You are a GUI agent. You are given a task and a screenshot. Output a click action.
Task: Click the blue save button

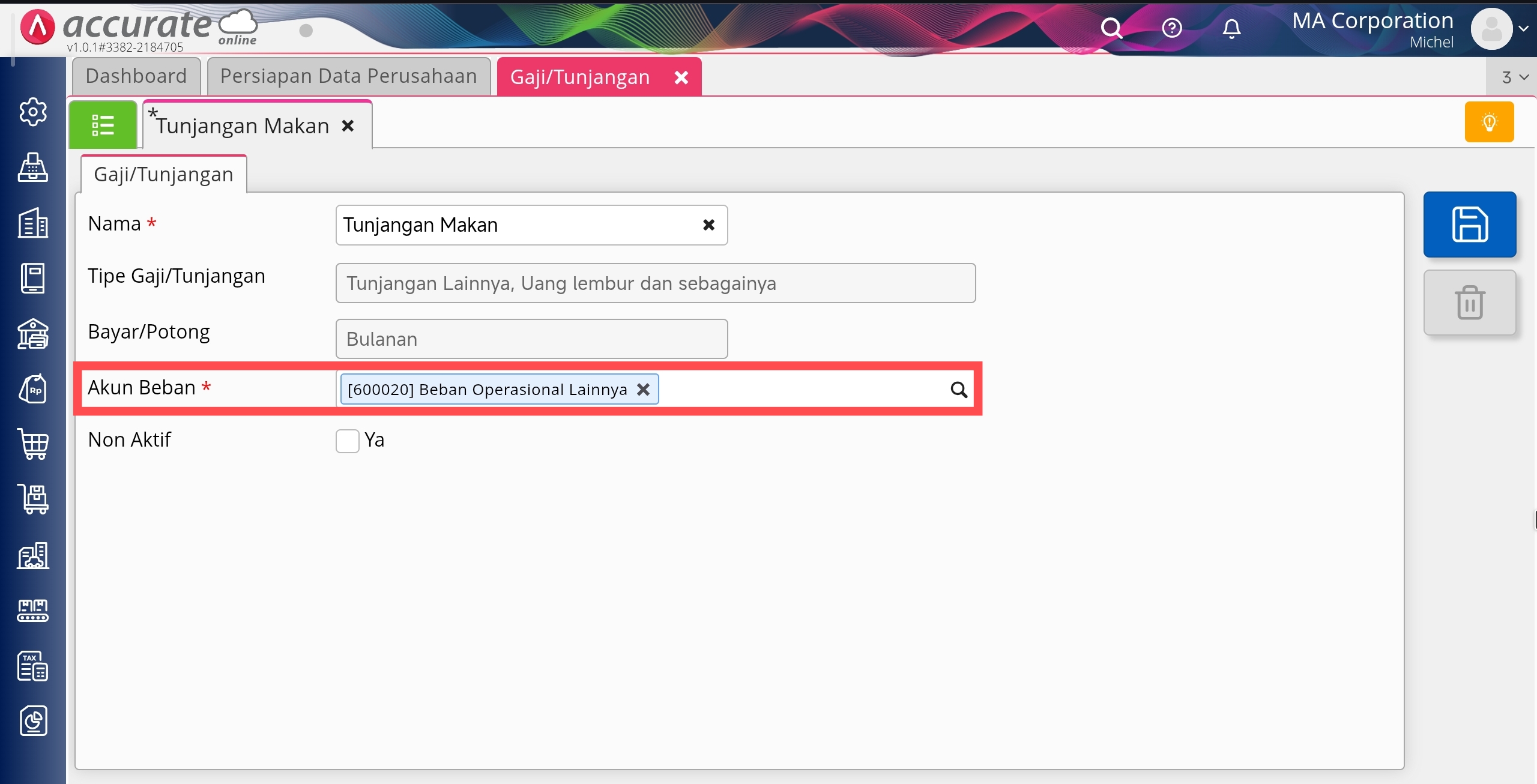tap(1469, 225)
